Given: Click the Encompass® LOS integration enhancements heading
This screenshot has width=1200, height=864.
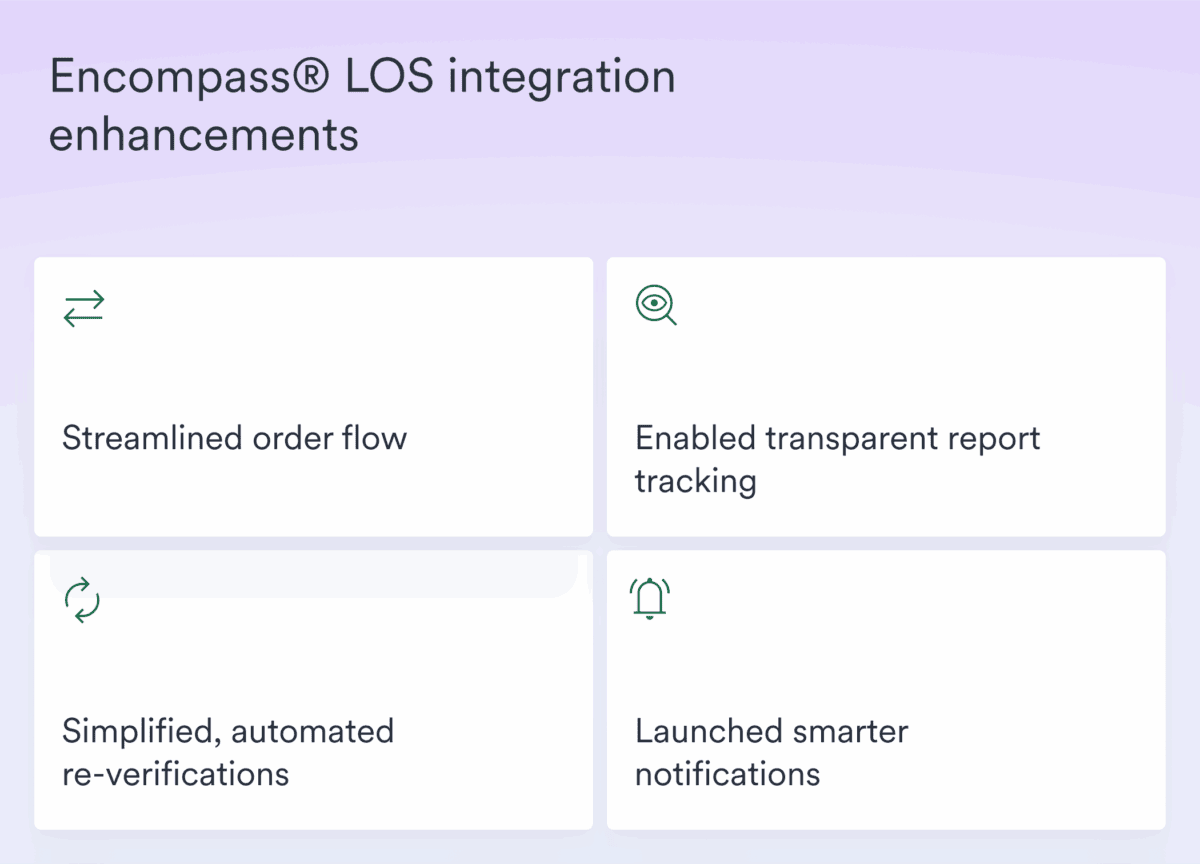Looking at the screenshot, I should pyautogui.click(x=360, y=105).
